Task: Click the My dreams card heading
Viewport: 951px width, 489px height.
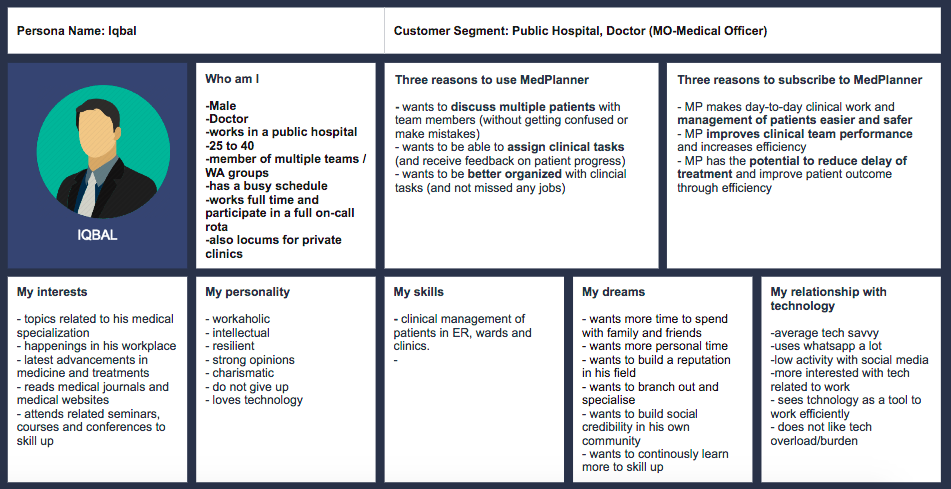Action: pyautogui.click(x=613, y=292)
